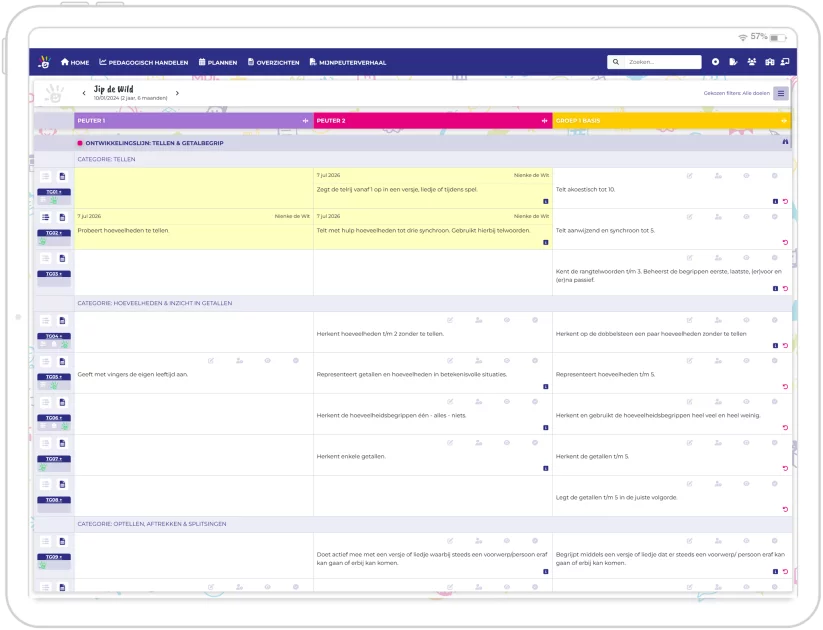Click the document icon in the TG09 row

[62, 542]
